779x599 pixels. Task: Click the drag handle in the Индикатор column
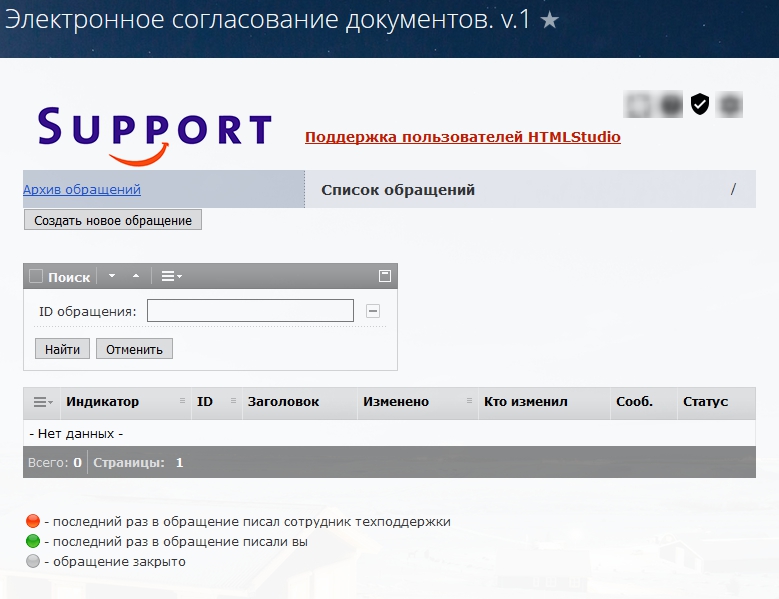[x=182, y=401]
